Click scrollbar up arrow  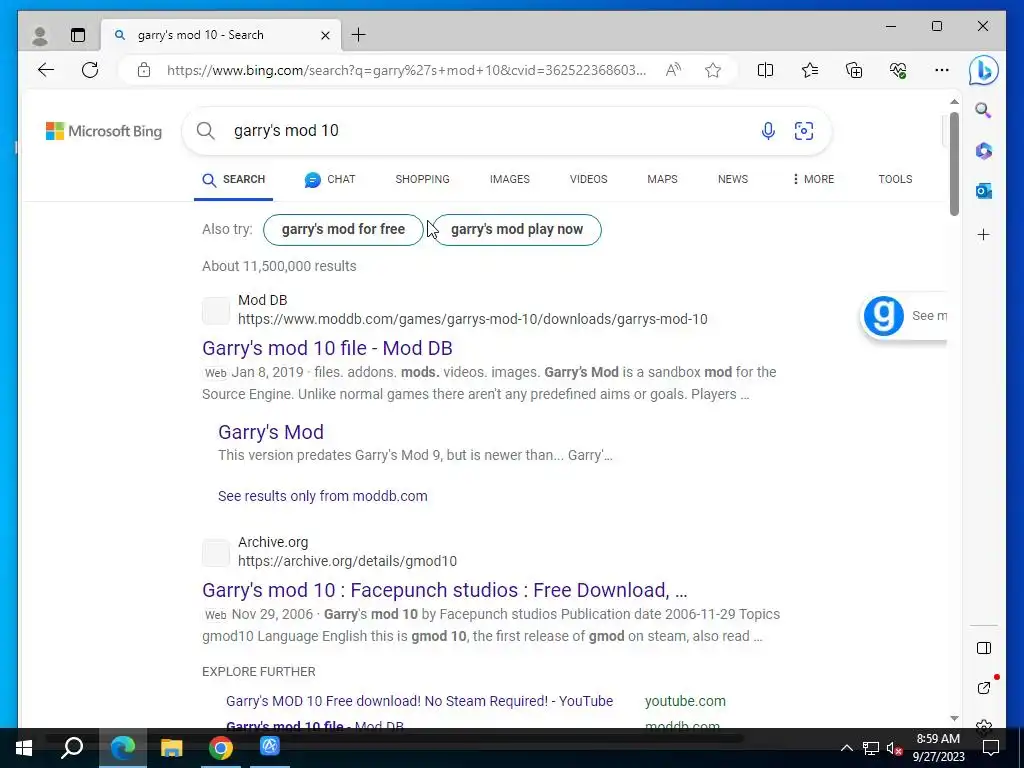[x=954, y=102]
